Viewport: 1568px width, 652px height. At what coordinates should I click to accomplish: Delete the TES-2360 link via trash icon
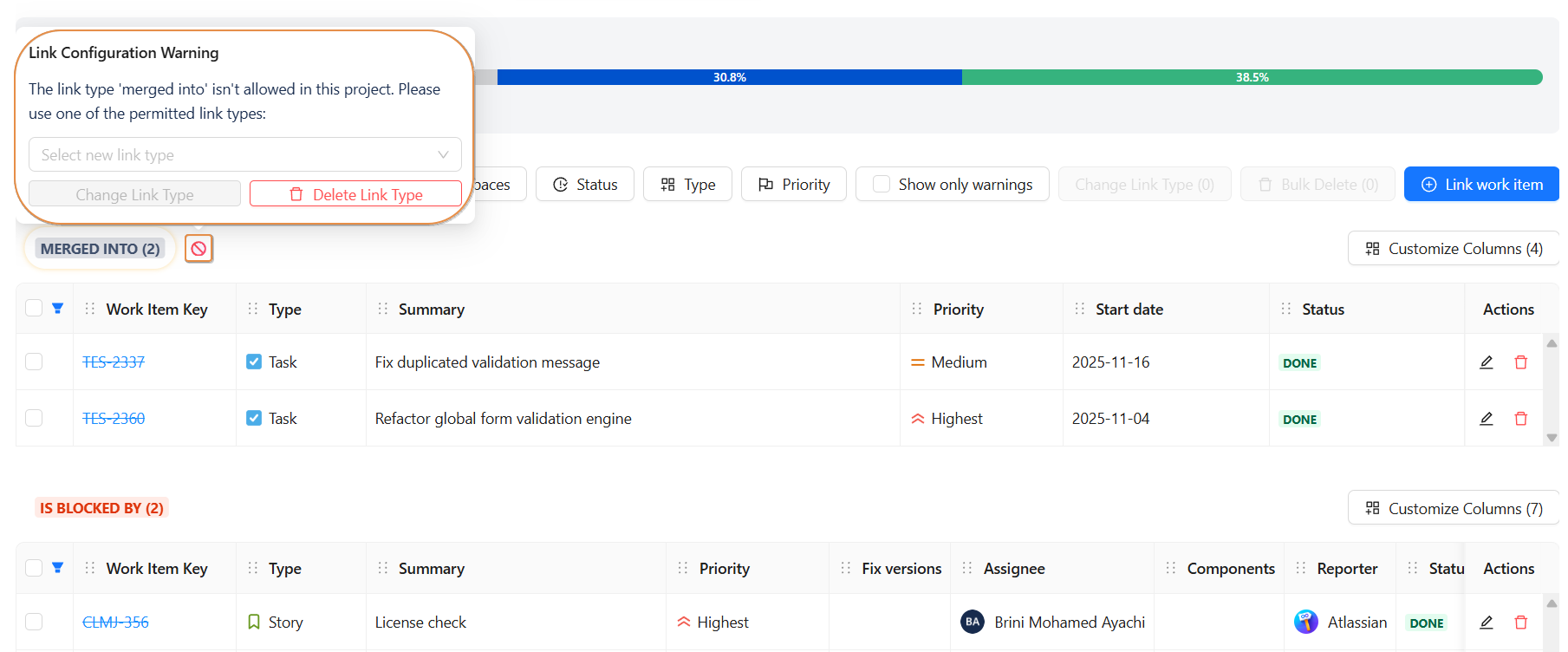point(1520,419)
